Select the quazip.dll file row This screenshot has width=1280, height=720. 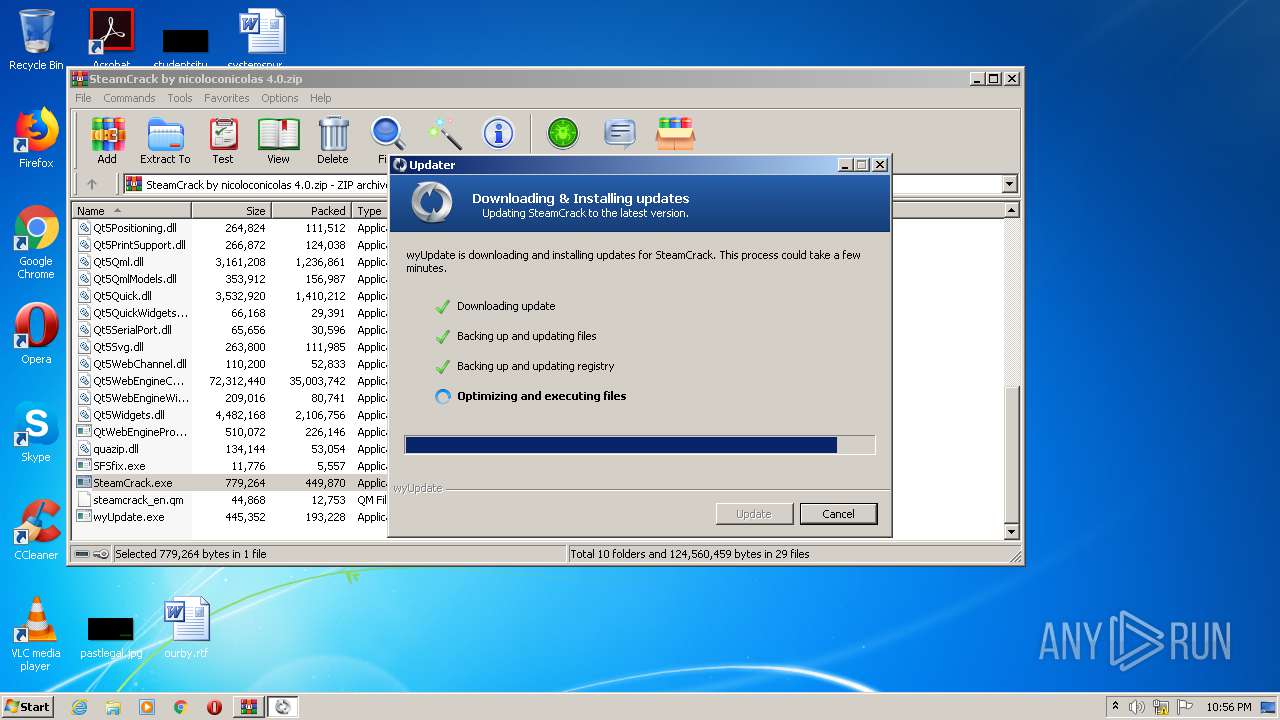pyautogui.click(x=231, y=449)
